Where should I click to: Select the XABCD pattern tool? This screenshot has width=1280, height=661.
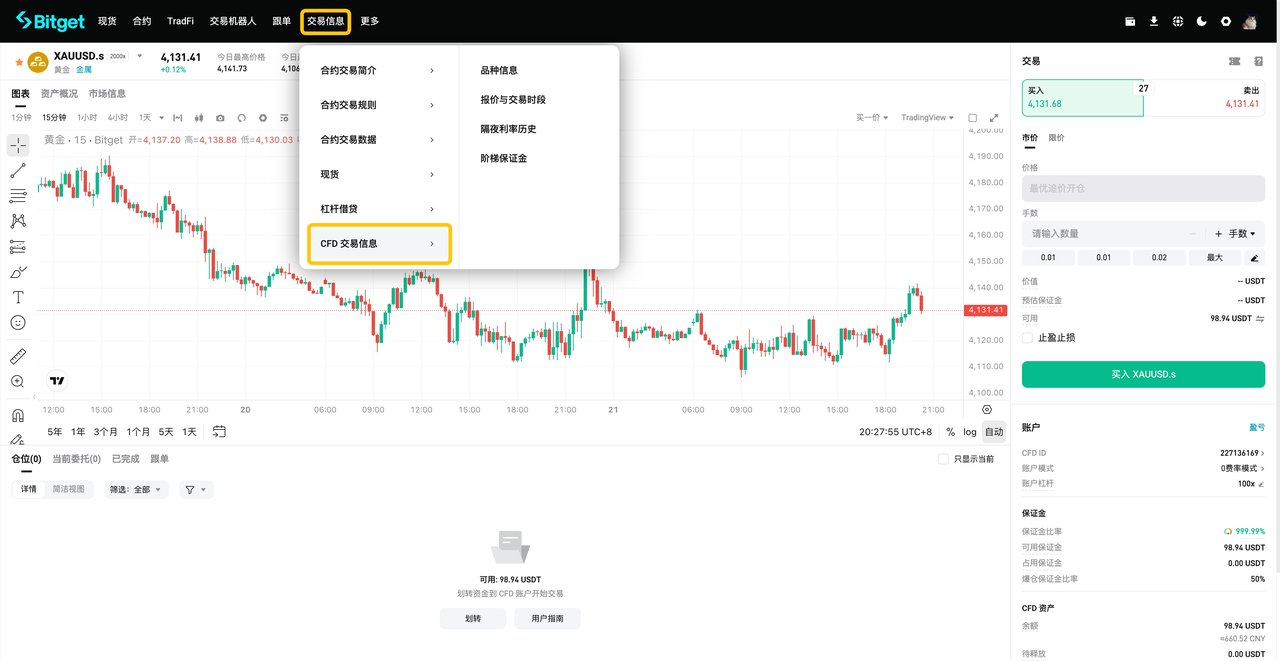[18, 221]
